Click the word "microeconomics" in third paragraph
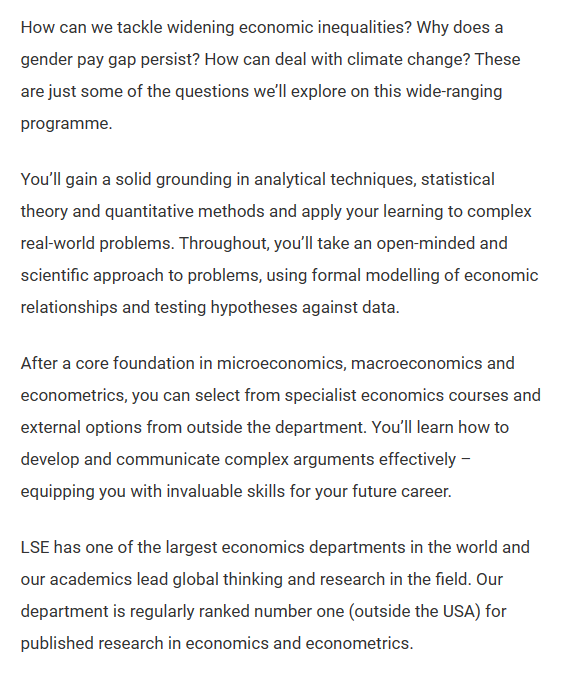This screenshot has height=675, width=575. [279, 363]
